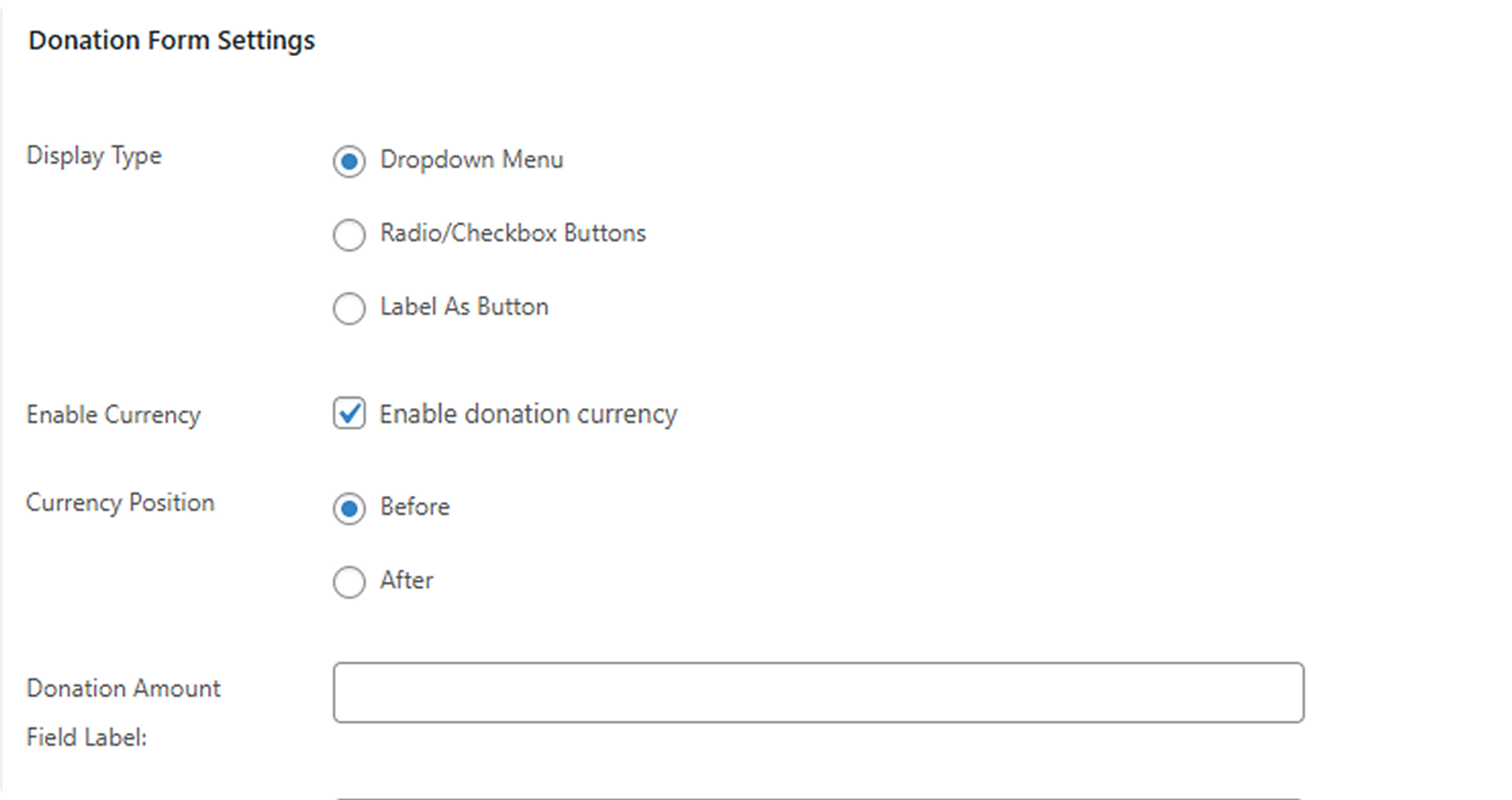Click the 'Label As Button' text
Image resolution: width=1512 pixels, height=800 pixels.
pos(464,307)
